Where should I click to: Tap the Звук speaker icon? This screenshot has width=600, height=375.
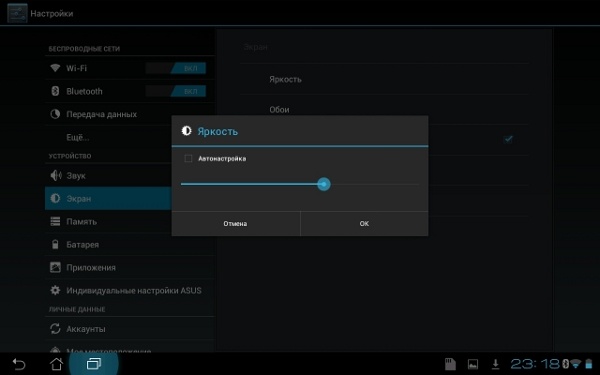pos(56,175)
